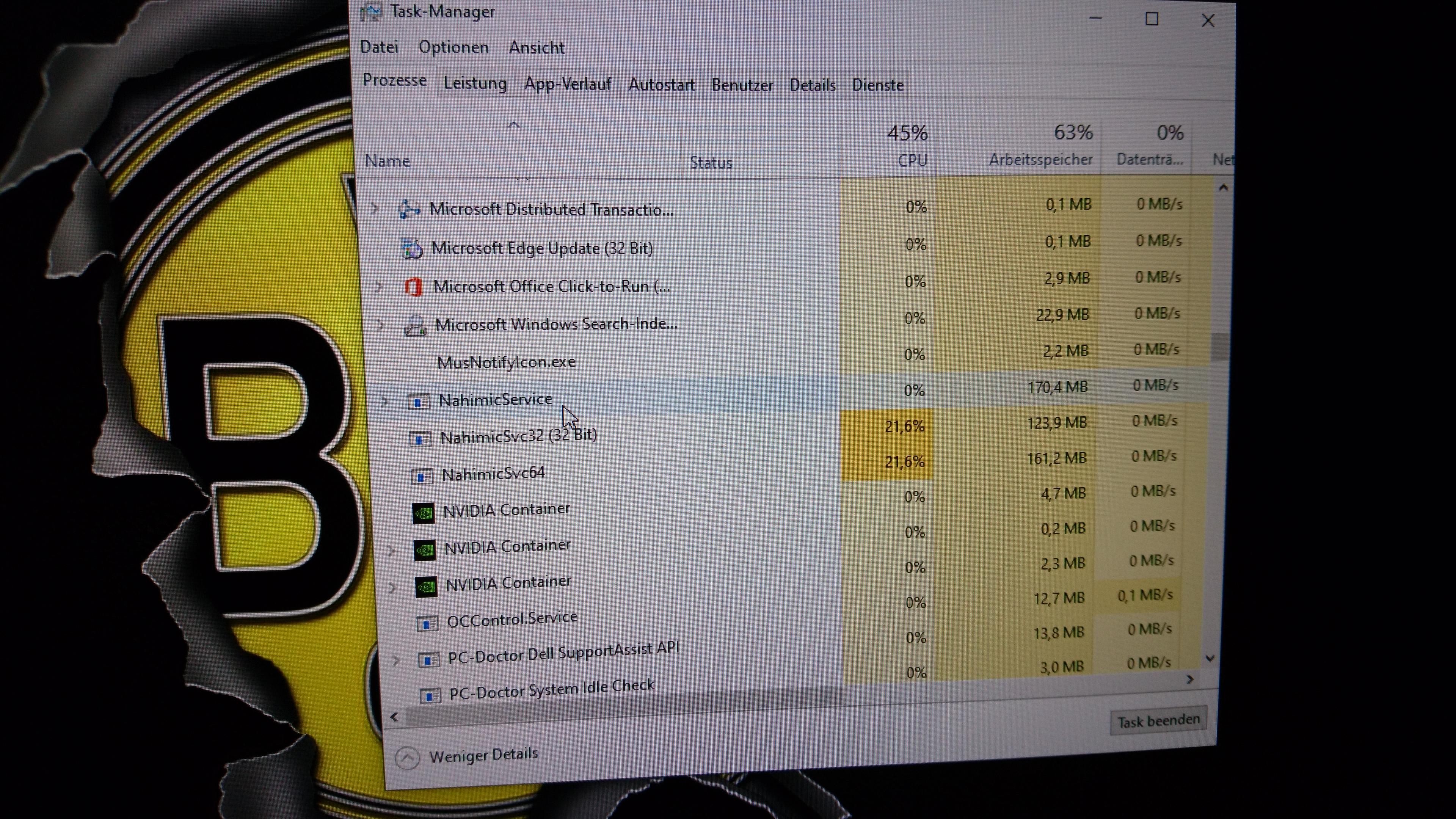Click Weniger Details link
Screen dimensions: 1456x819
[x=483, y=755]
